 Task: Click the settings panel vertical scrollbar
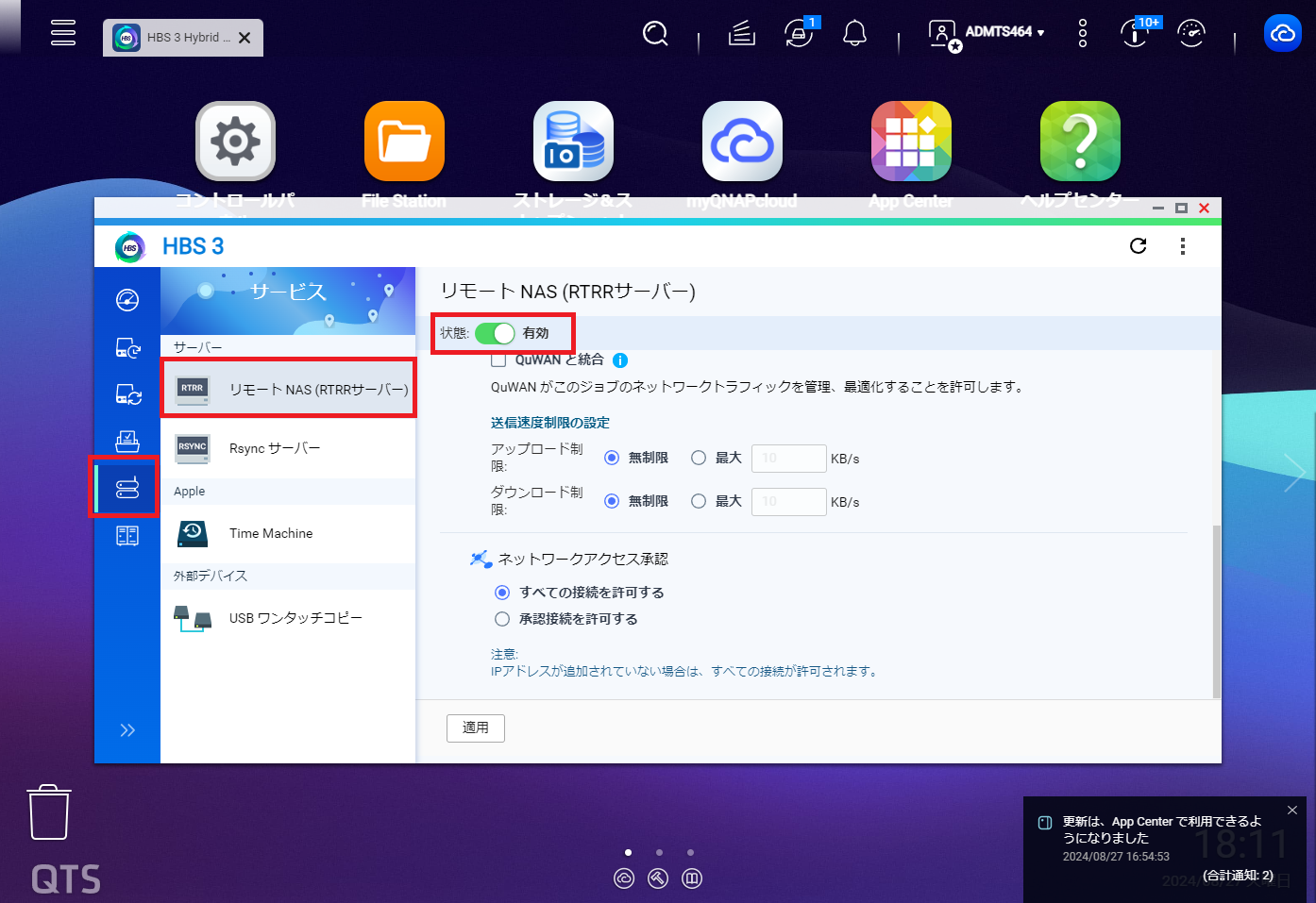pos(1217,611)
